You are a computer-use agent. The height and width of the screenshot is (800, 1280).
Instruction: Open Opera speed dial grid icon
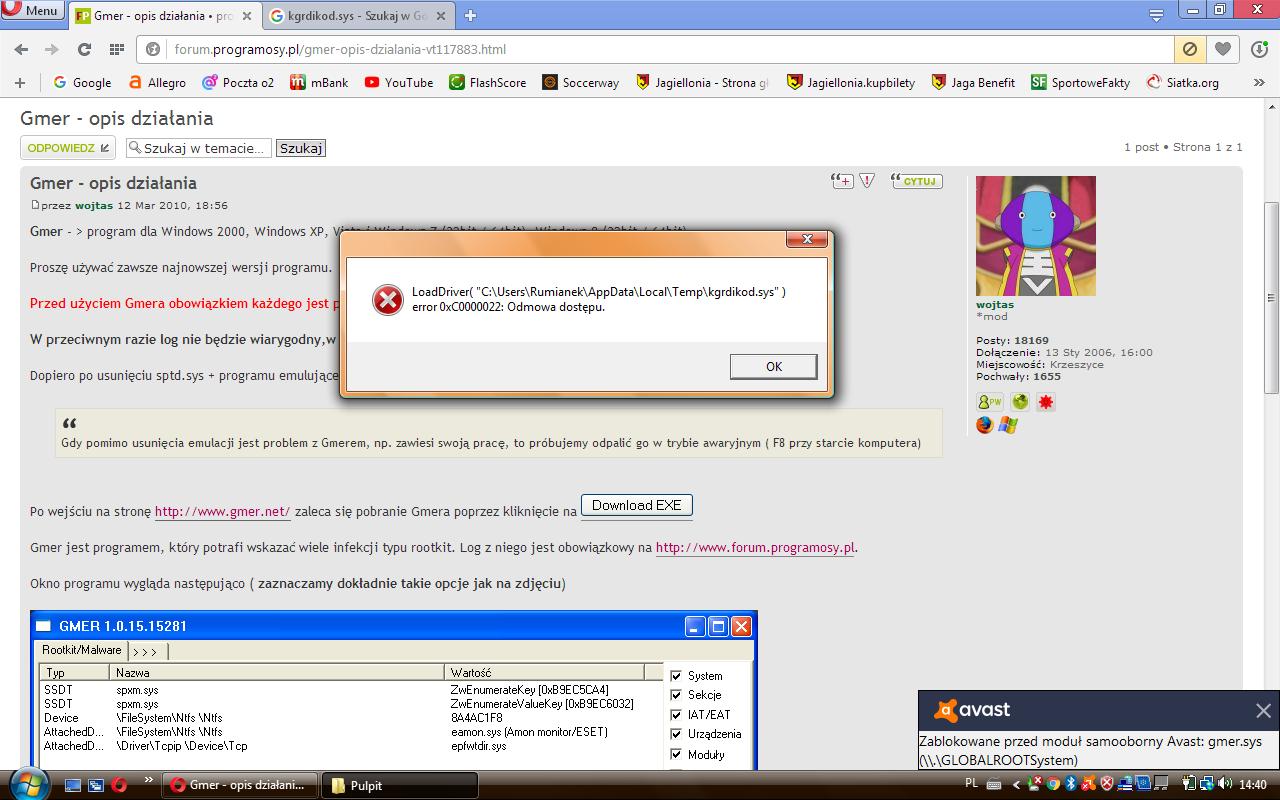click(x=117, y=49)
